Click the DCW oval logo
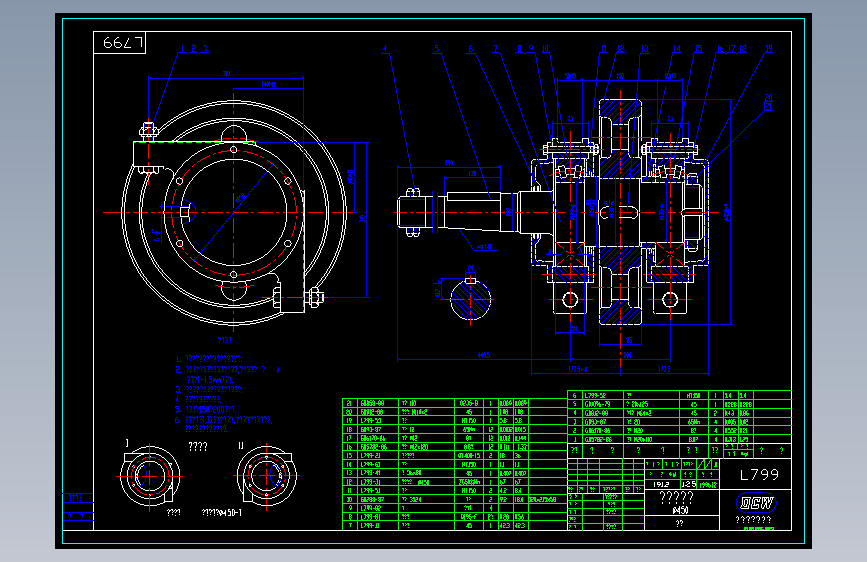This screenshot has height=562, width=867. click(756, 503)
